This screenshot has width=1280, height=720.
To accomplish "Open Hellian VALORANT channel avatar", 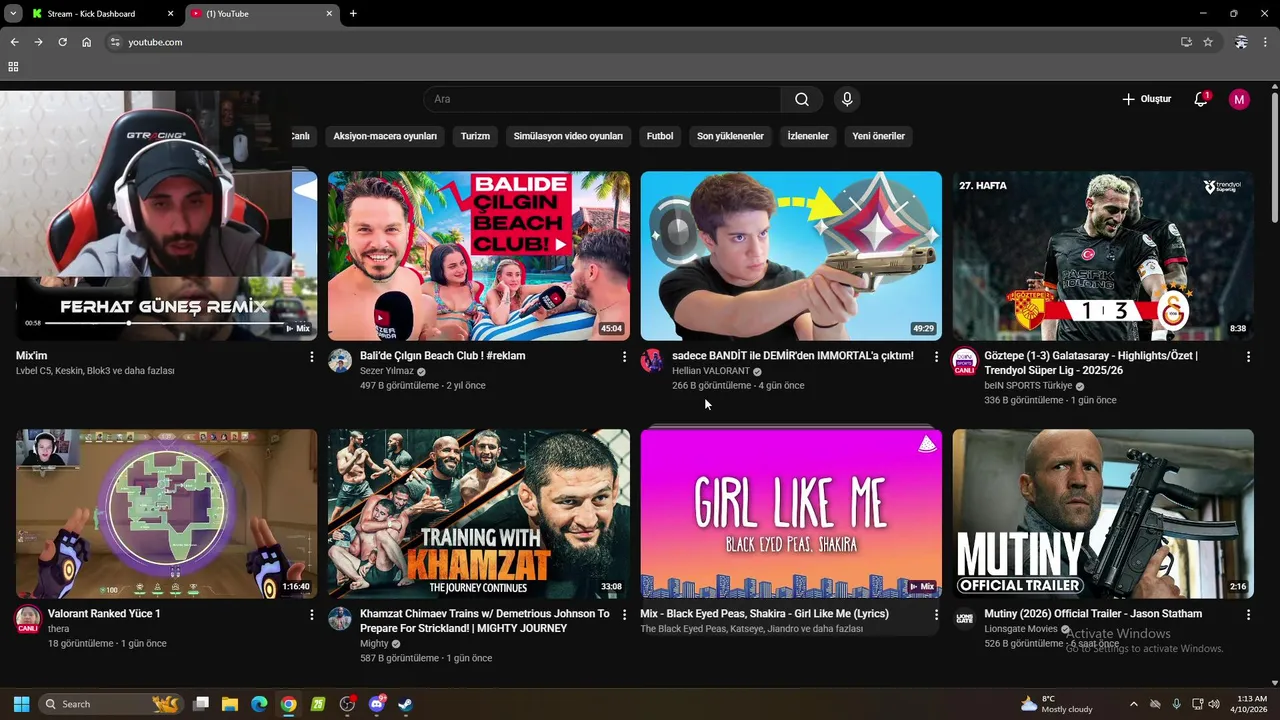I will (x=652, y=361).
